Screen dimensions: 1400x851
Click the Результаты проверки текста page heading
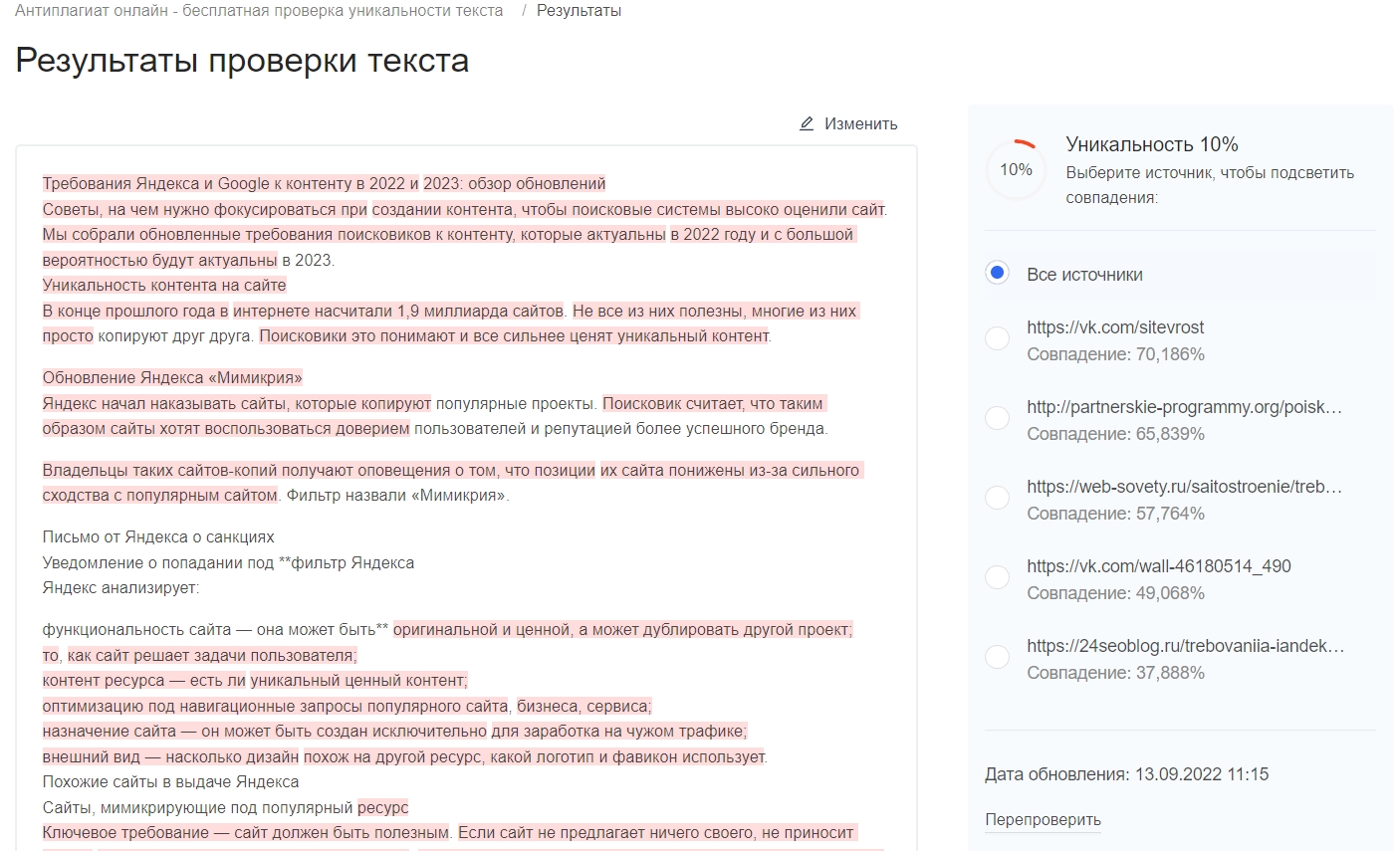(x=242, y=61)
